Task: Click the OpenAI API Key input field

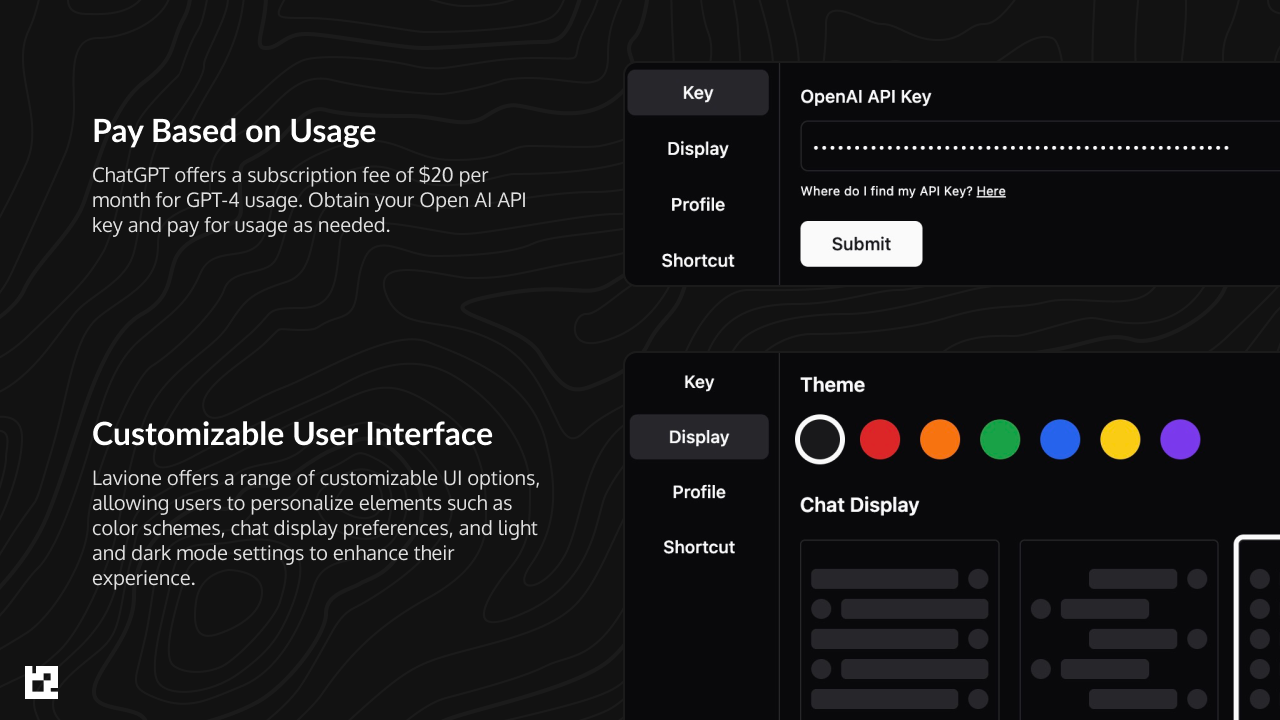Action: [1040, 147]
